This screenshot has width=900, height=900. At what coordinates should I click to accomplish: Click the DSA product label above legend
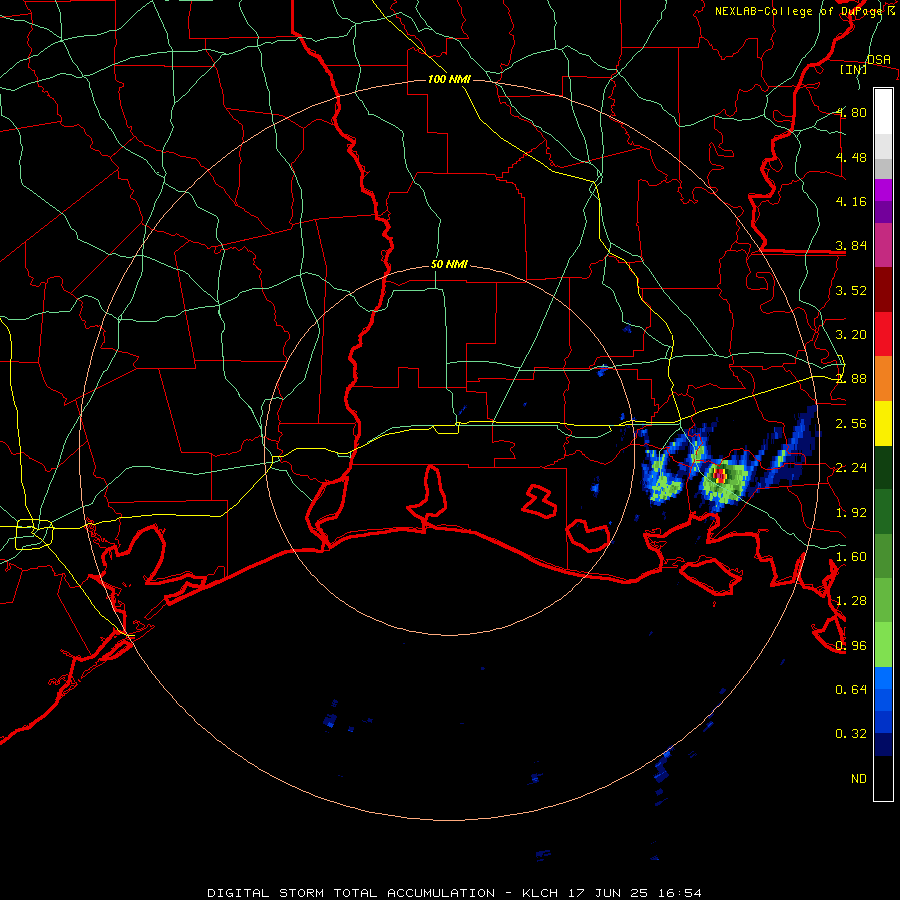tap(878, 59)
